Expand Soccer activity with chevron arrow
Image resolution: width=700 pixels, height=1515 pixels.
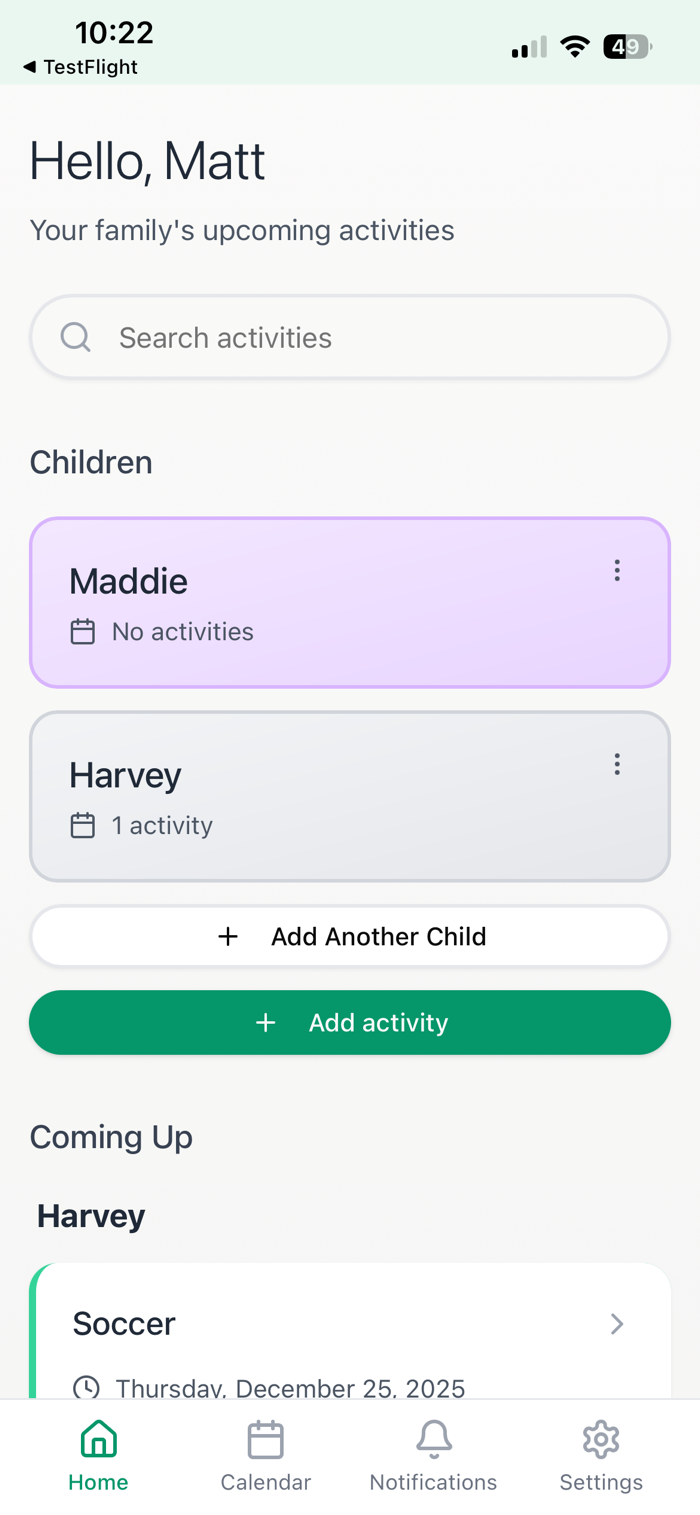(617, 1324)
